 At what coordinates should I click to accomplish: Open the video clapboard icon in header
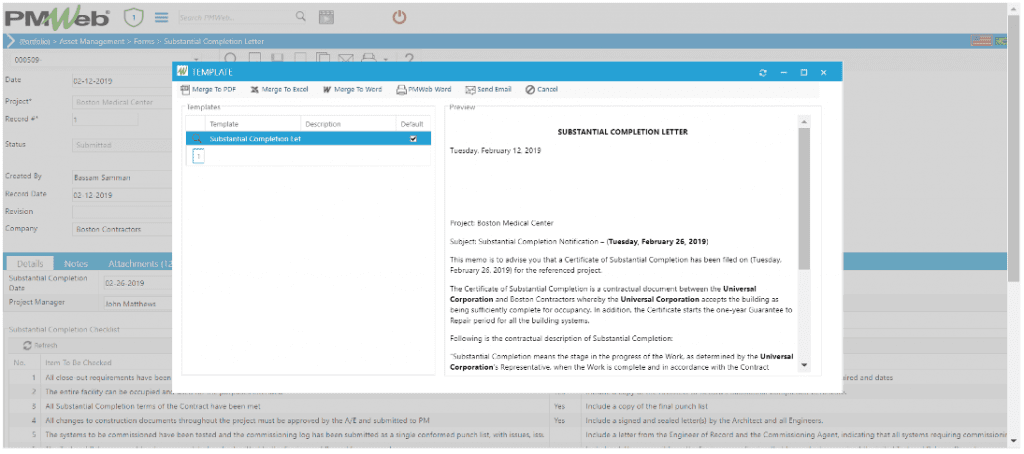326,18
